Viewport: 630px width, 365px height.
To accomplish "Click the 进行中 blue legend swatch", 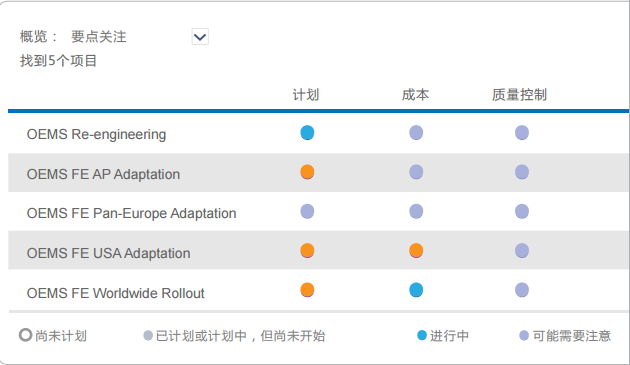I will [x=422, y=335].
